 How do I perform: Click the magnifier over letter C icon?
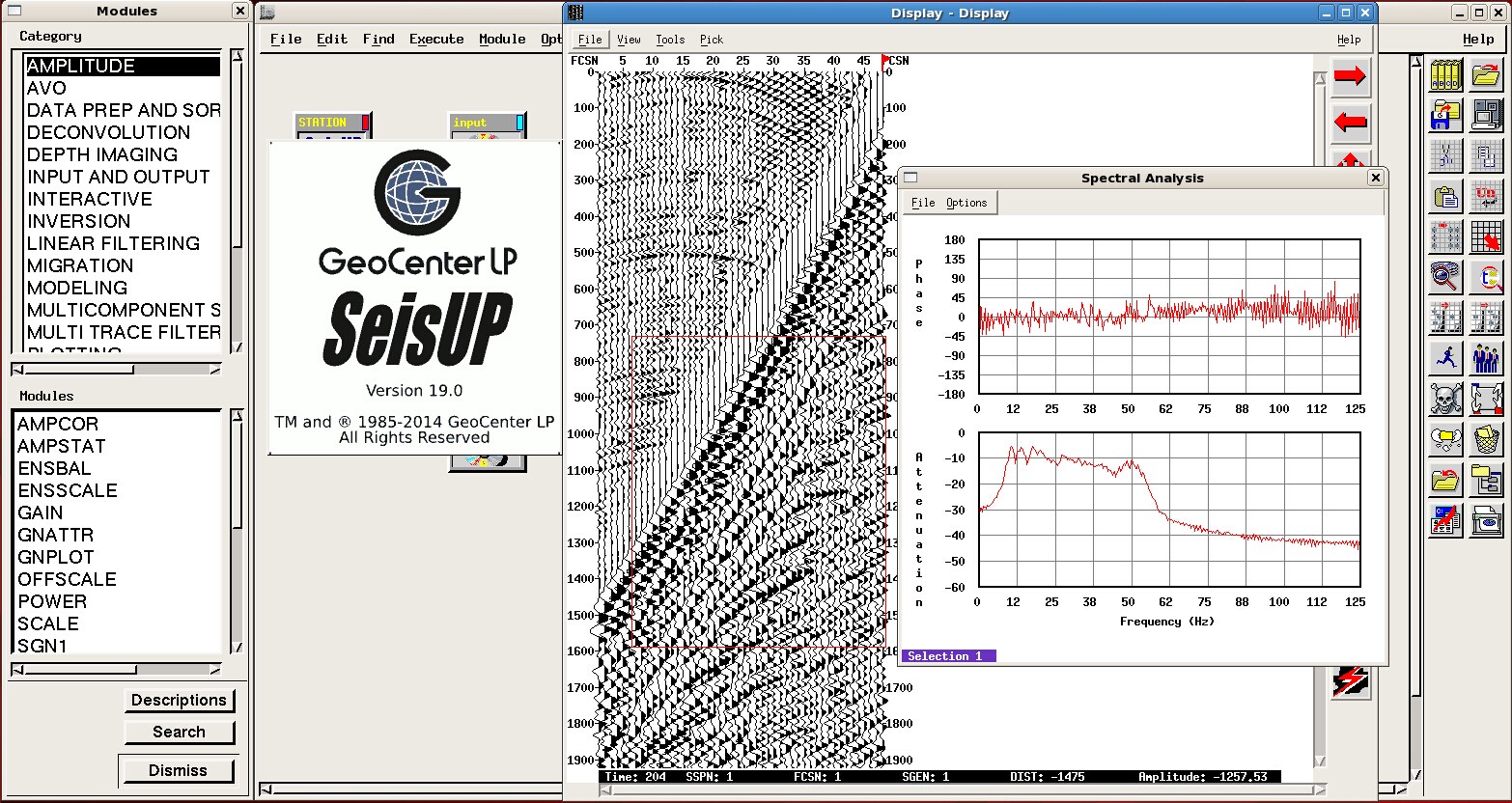pyautogui.click(x=1487, y=278)
